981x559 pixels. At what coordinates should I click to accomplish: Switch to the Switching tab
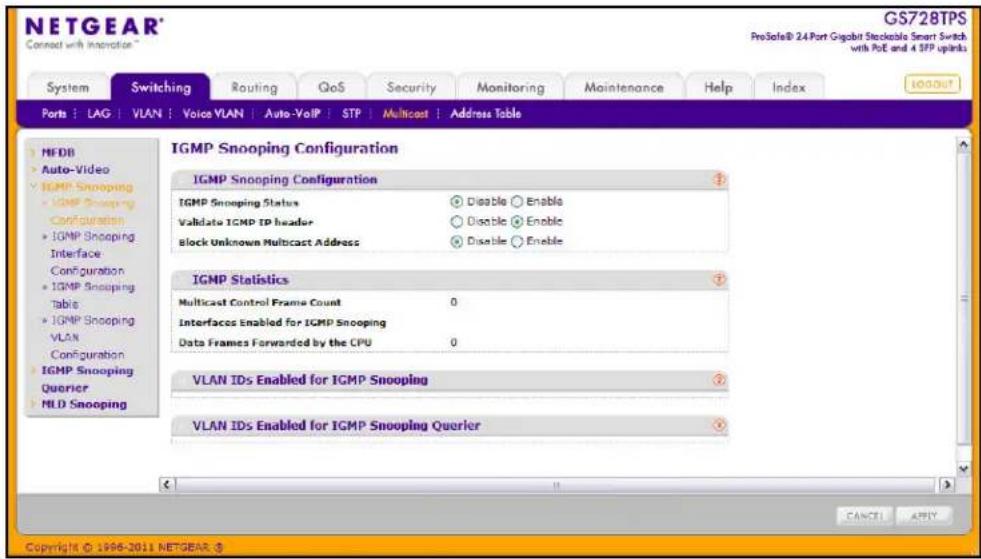161,87
